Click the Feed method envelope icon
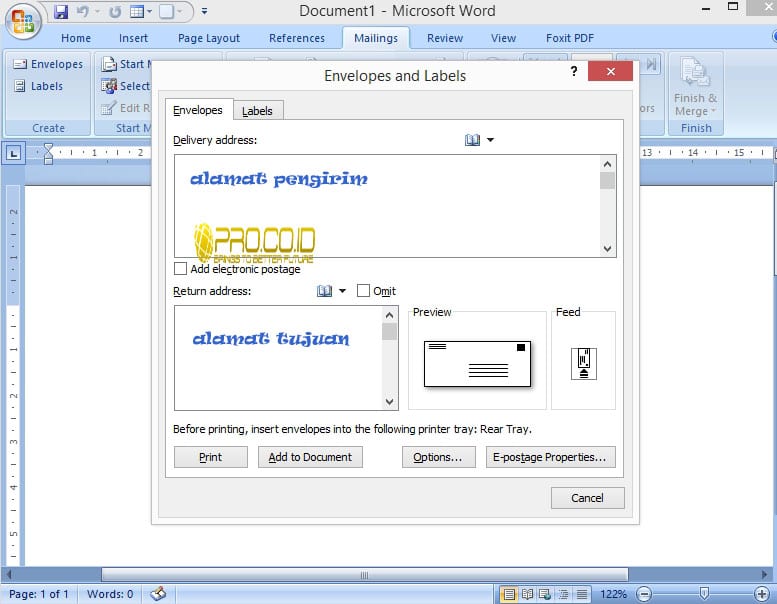The width and height of the screenshot is (777, 604). pyautogui.click(x=584, y=364)
